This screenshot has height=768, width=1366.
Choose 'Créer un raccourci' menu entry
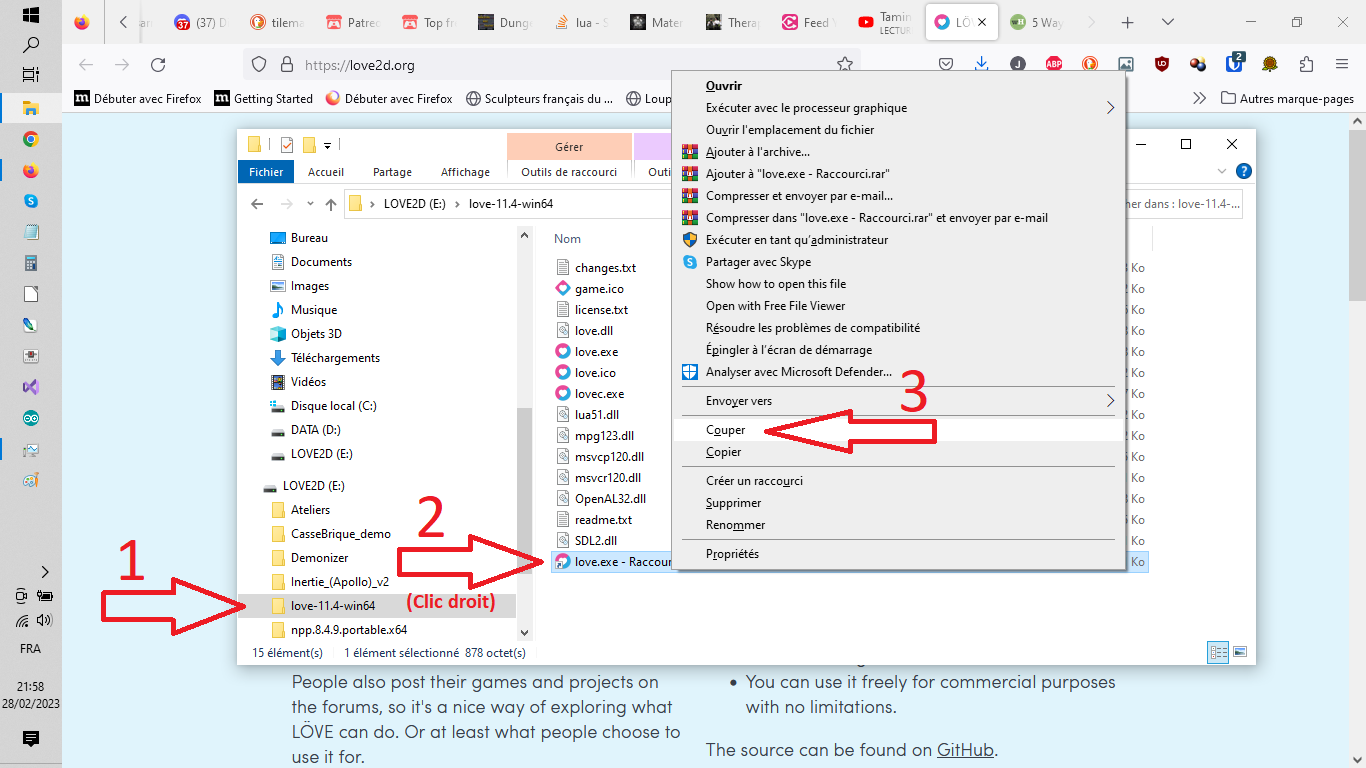pyautogui.click(x=898, y=481)
